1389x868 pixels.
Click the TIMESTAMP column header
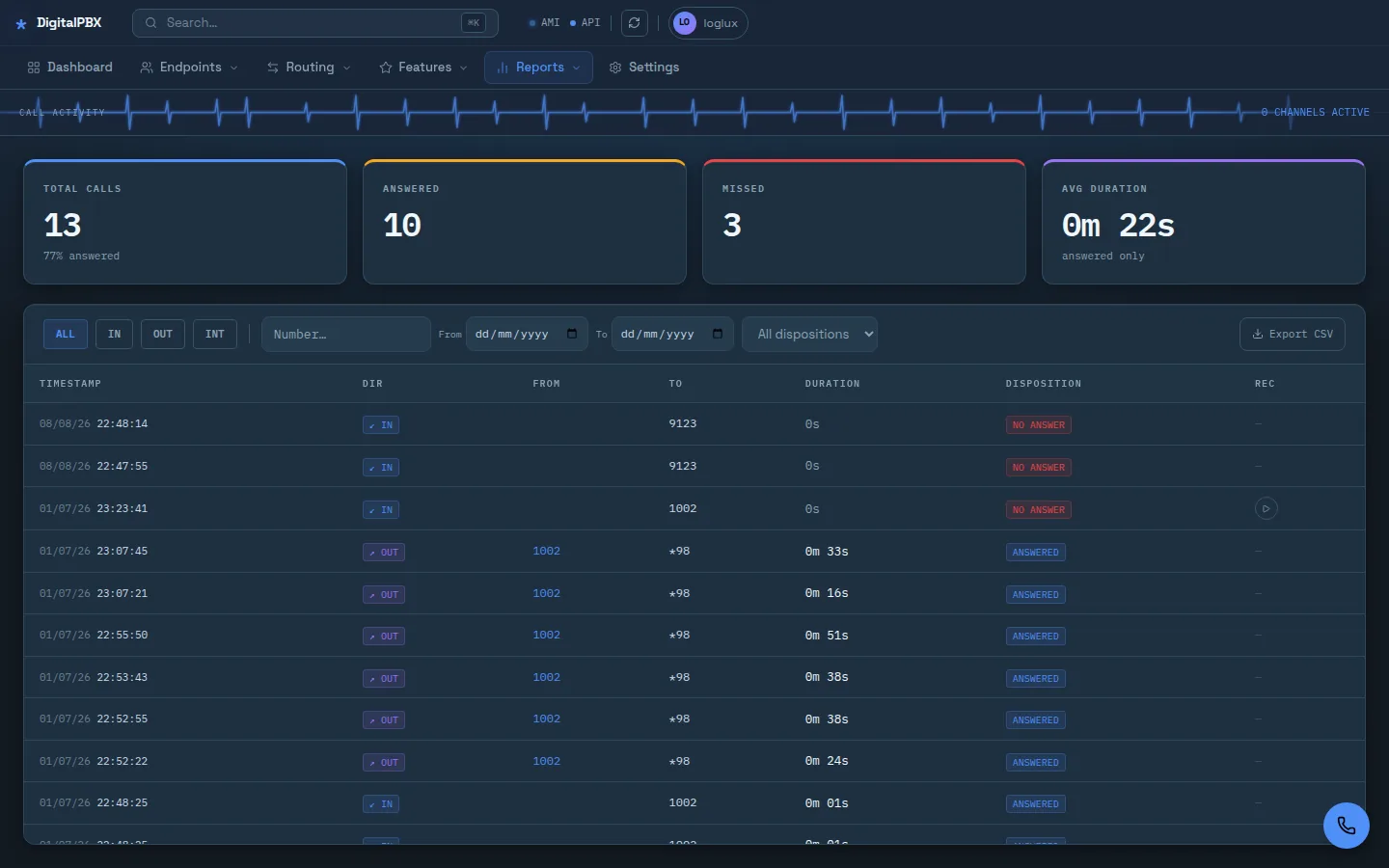tap(70, 384)
